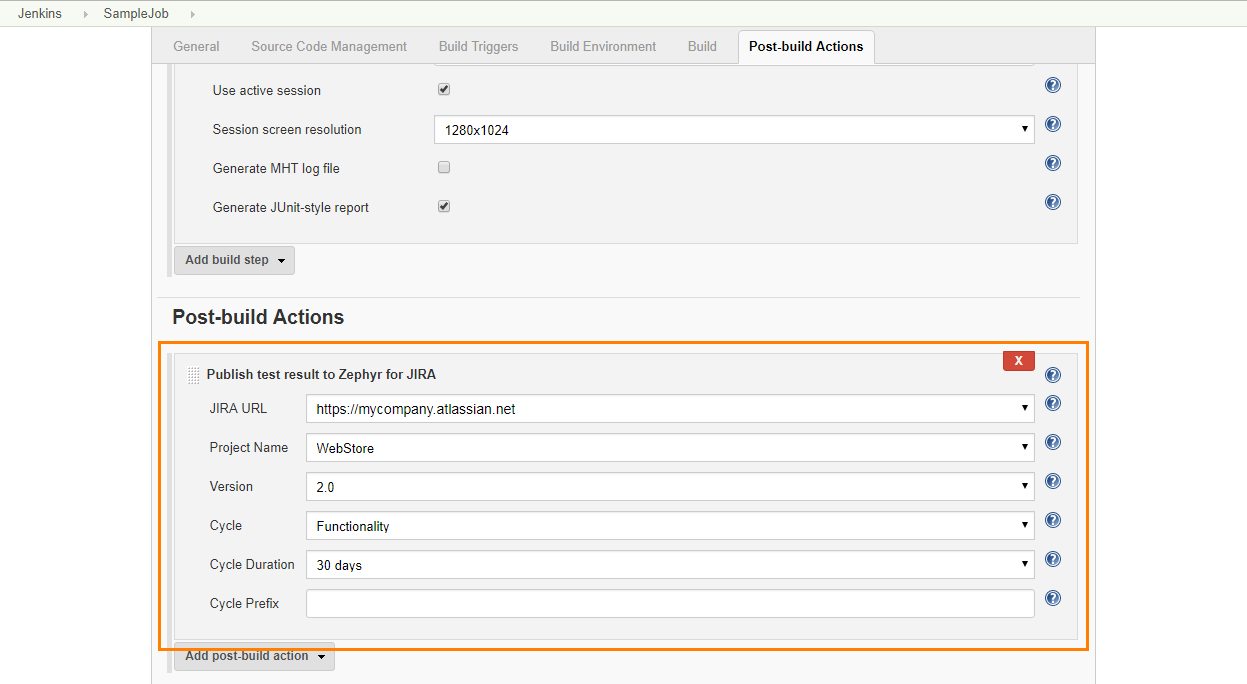Screen dimensions: 1247x684
Task: Show help for Session screen resolution
Action: pyautogui.click(x=1052, y=124)
